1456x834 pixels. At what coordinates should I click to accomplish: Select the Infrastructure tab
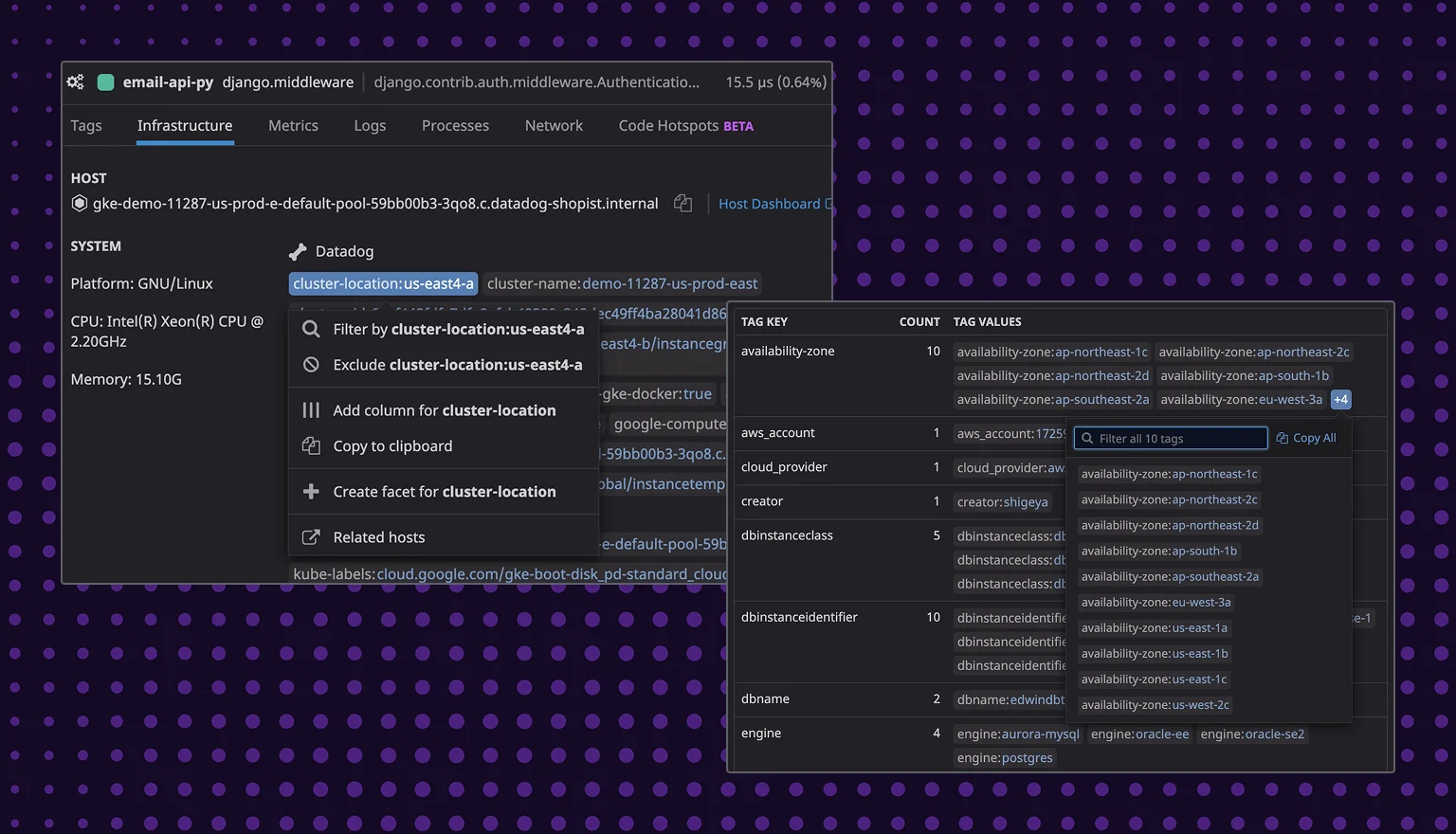pyautogui.click(x=185, y=126)
